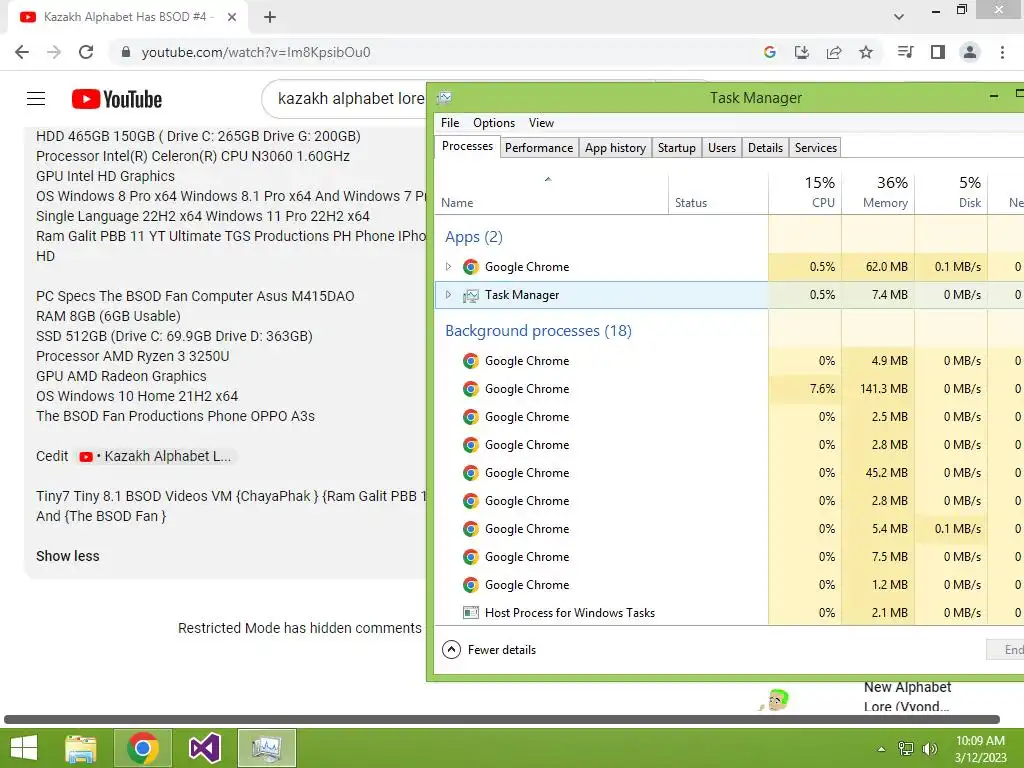Sort by Name column header

(x=551, y=194)
